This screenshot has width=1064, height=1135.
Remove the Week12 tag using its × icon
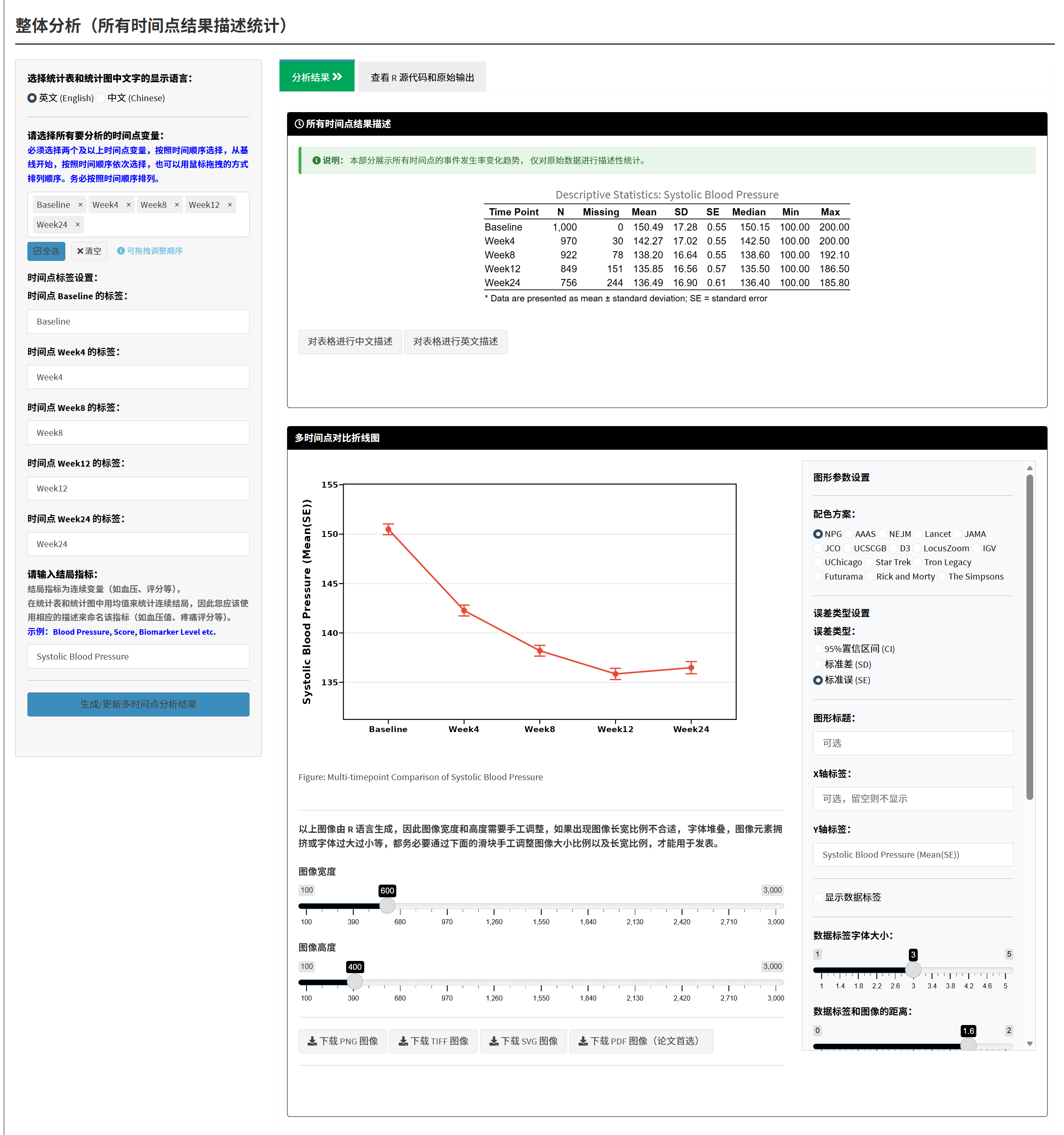230,205
